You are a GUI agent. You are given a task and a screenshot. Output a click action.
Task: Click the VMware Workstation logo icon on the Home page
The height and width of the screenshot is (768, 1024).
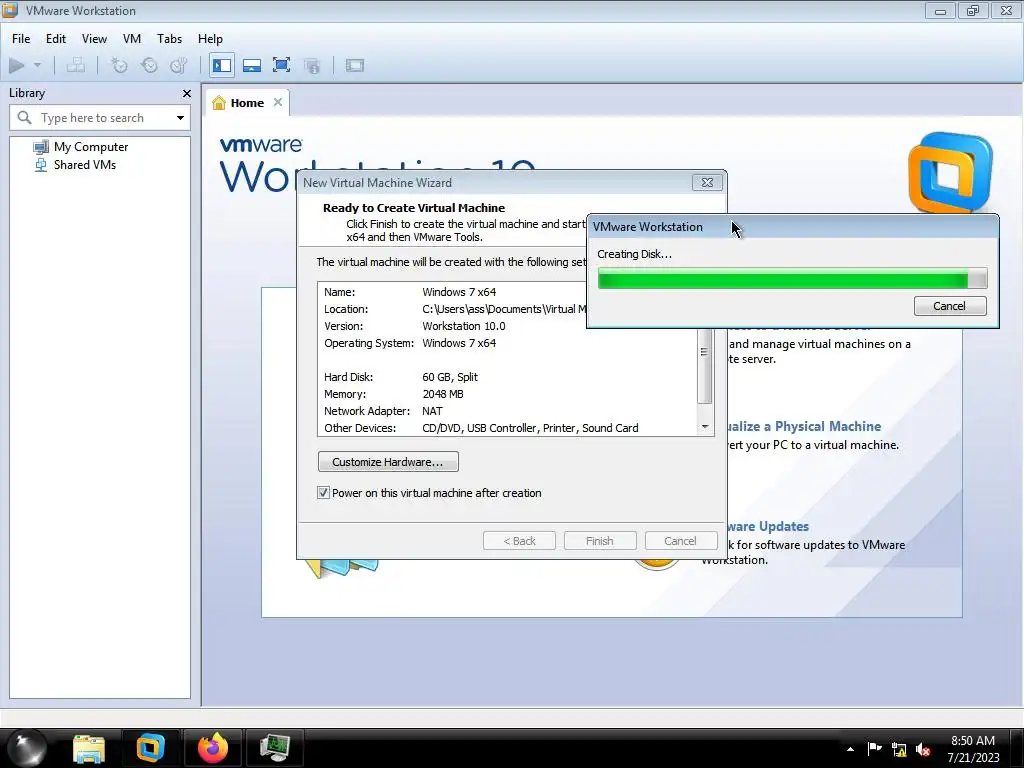(950, 172)
